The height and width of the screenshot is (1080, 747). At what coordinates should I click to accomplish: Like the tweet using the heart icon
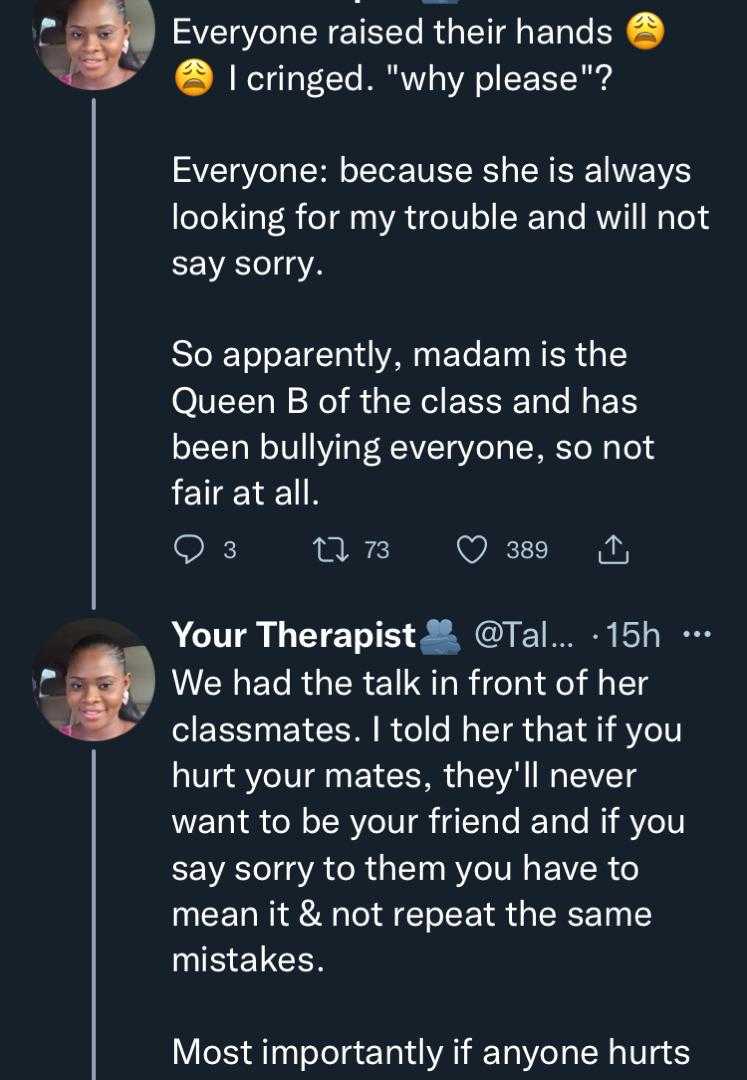pos(472,549)
